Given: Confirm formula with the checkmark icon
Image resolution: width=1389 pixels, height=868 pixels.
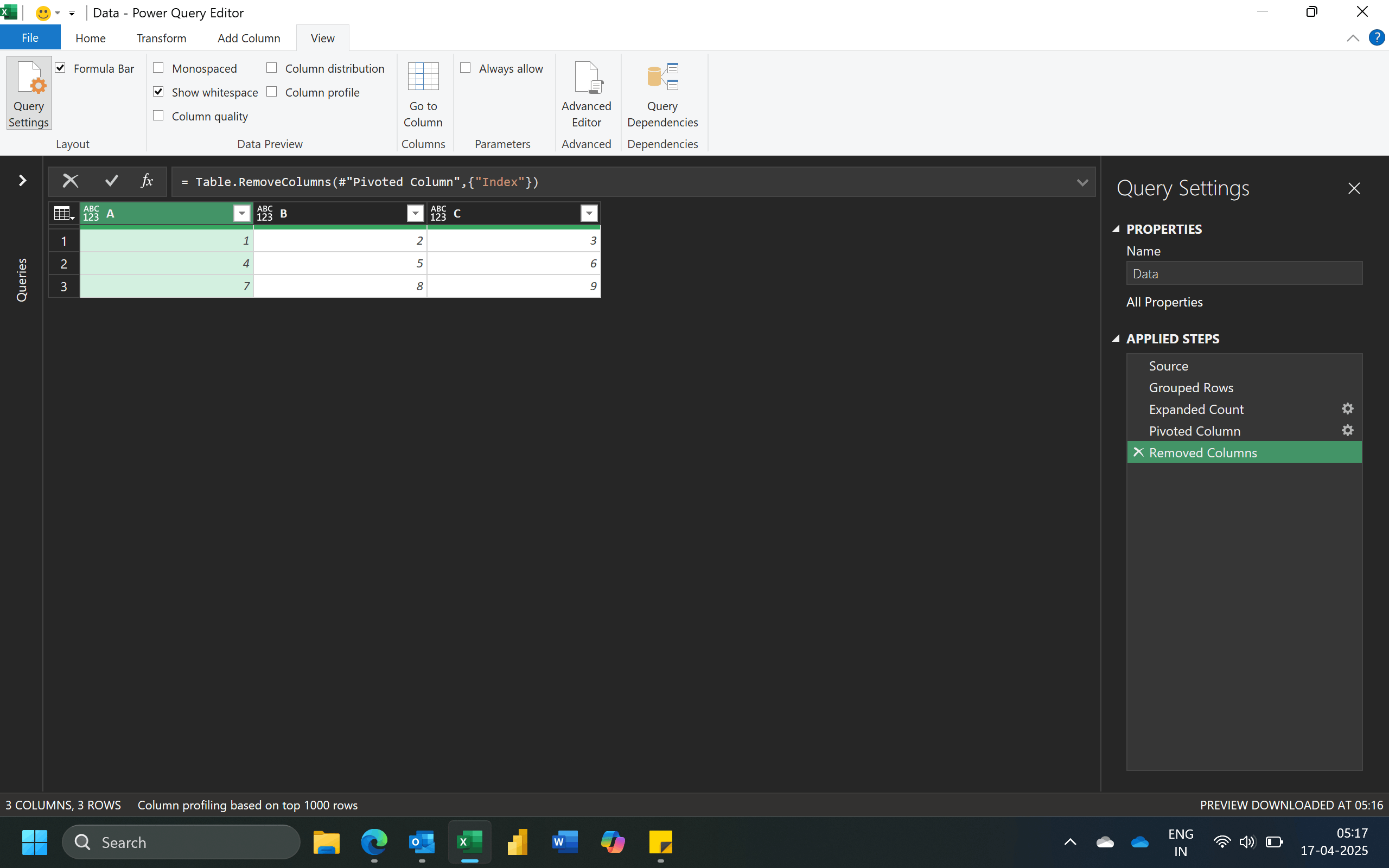Looking at the screenshot, I should click(x=111, y=181).
